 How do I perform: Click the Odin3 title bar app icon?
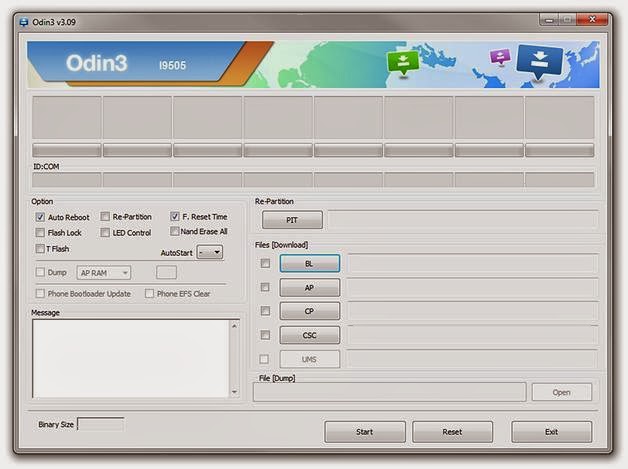(24, 22)
